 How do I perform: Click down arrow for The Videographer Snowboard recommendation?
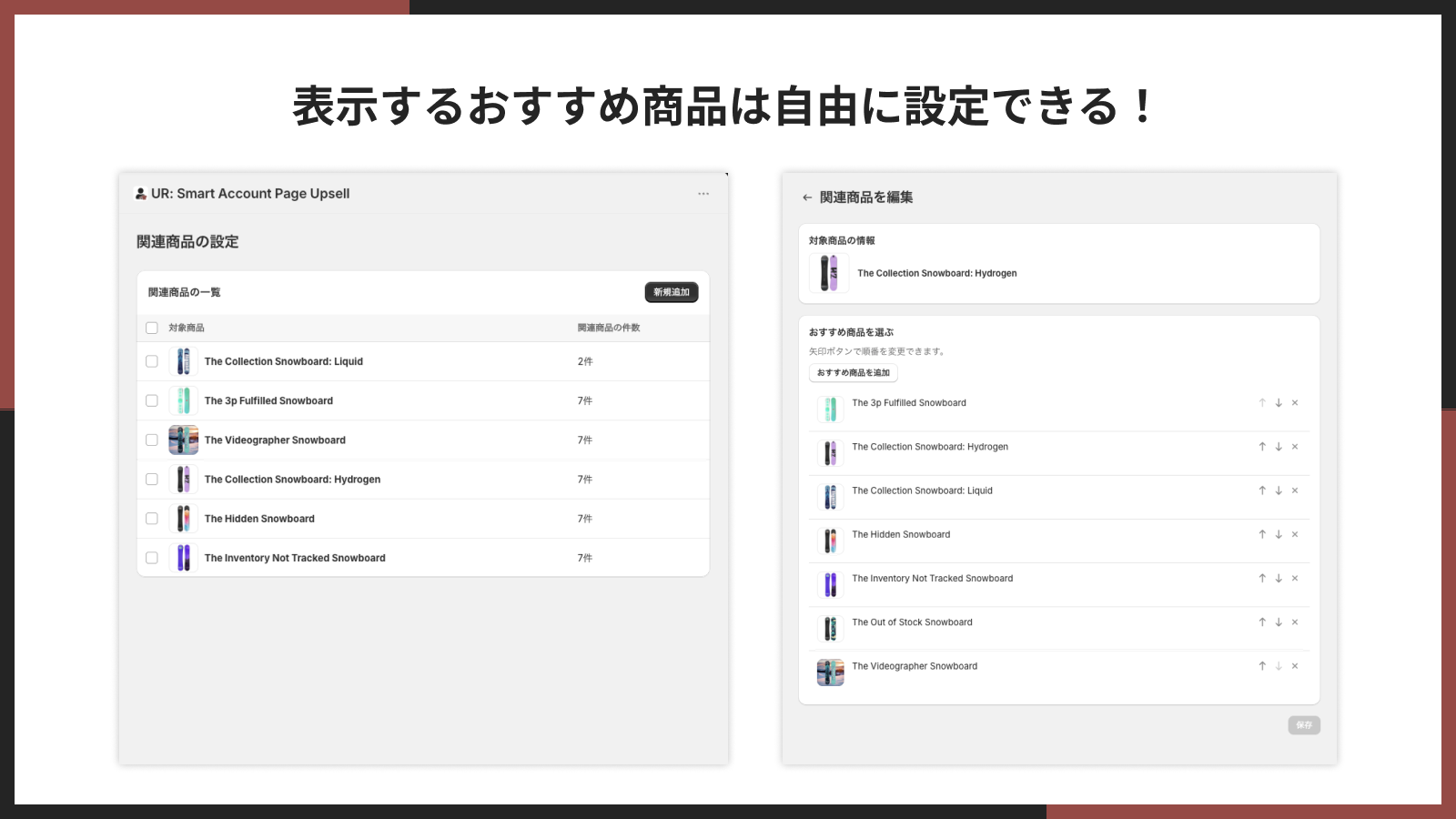(x=1279, y=666)
